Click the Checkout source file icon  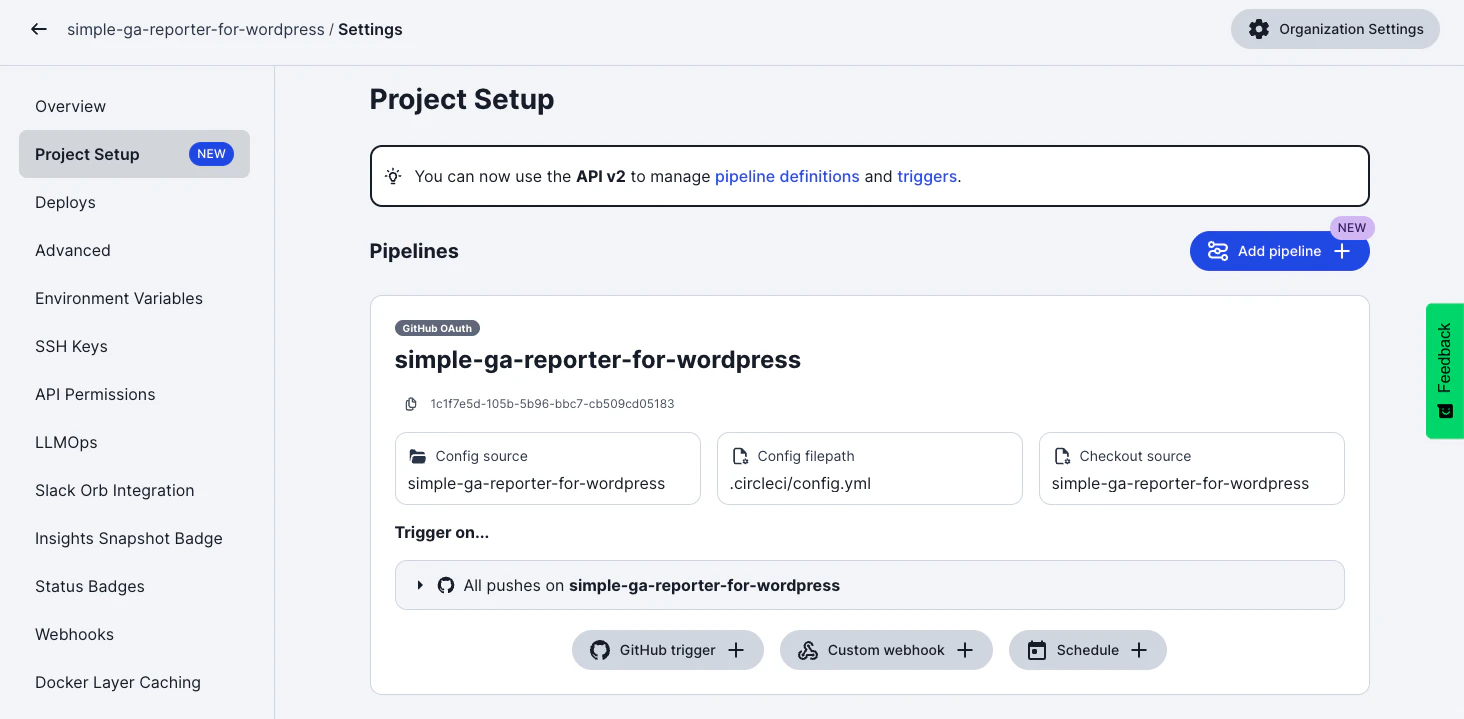tap(1062, 456)
